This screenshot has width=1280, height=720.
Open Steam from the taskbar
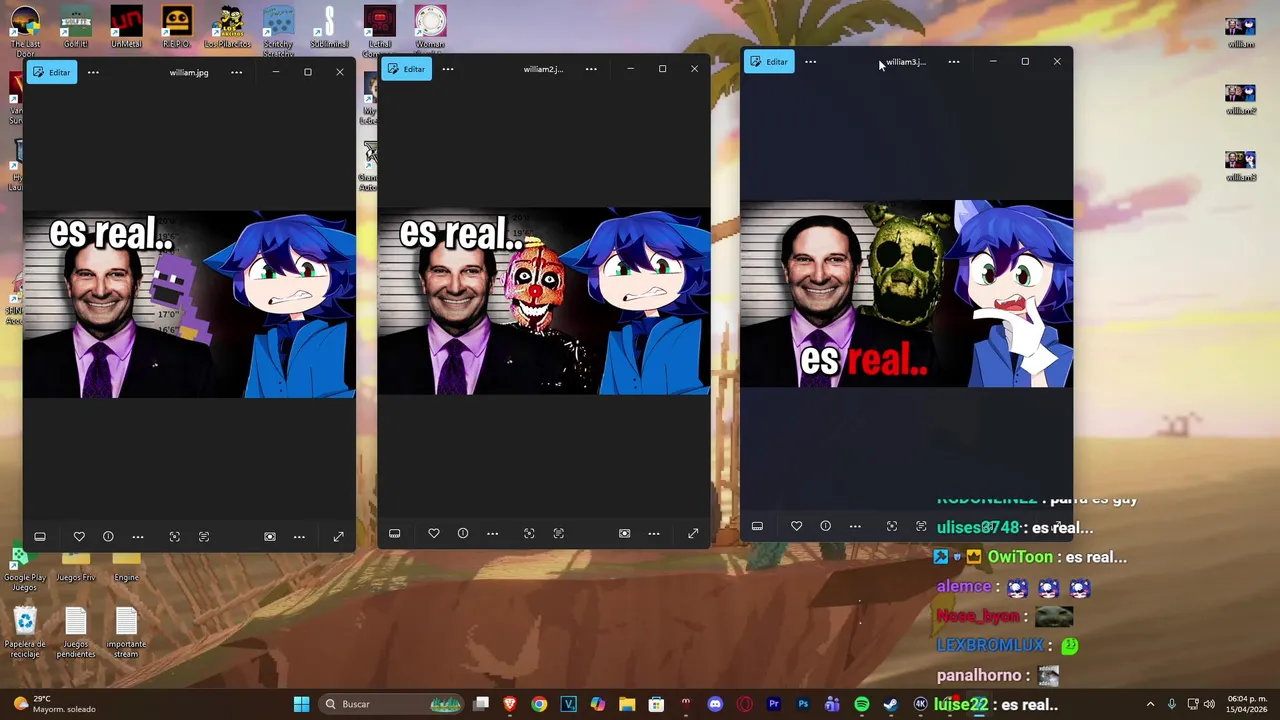point(890,704)
